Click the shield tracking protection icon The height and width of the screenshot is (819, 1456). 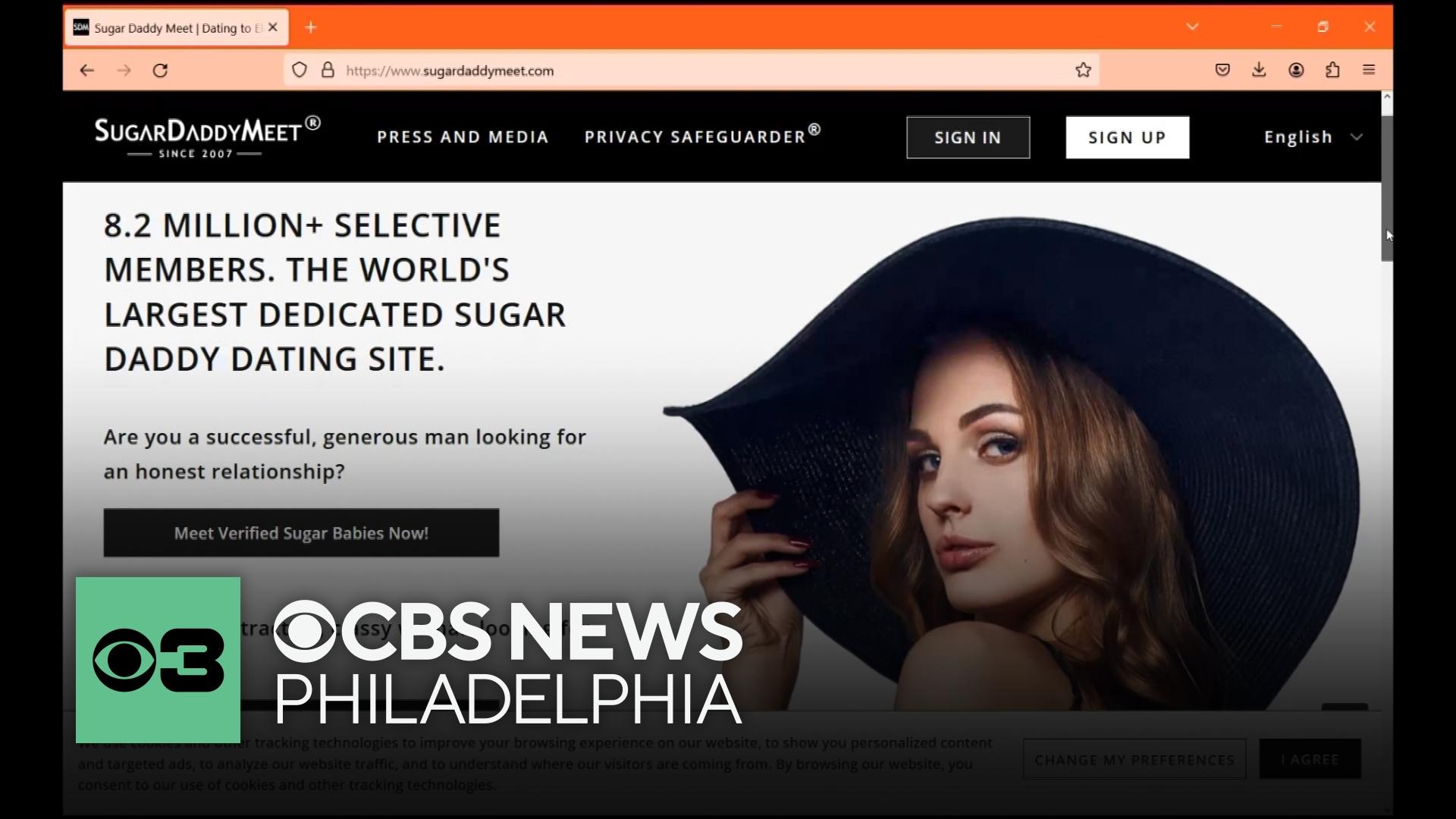point(300,71)
